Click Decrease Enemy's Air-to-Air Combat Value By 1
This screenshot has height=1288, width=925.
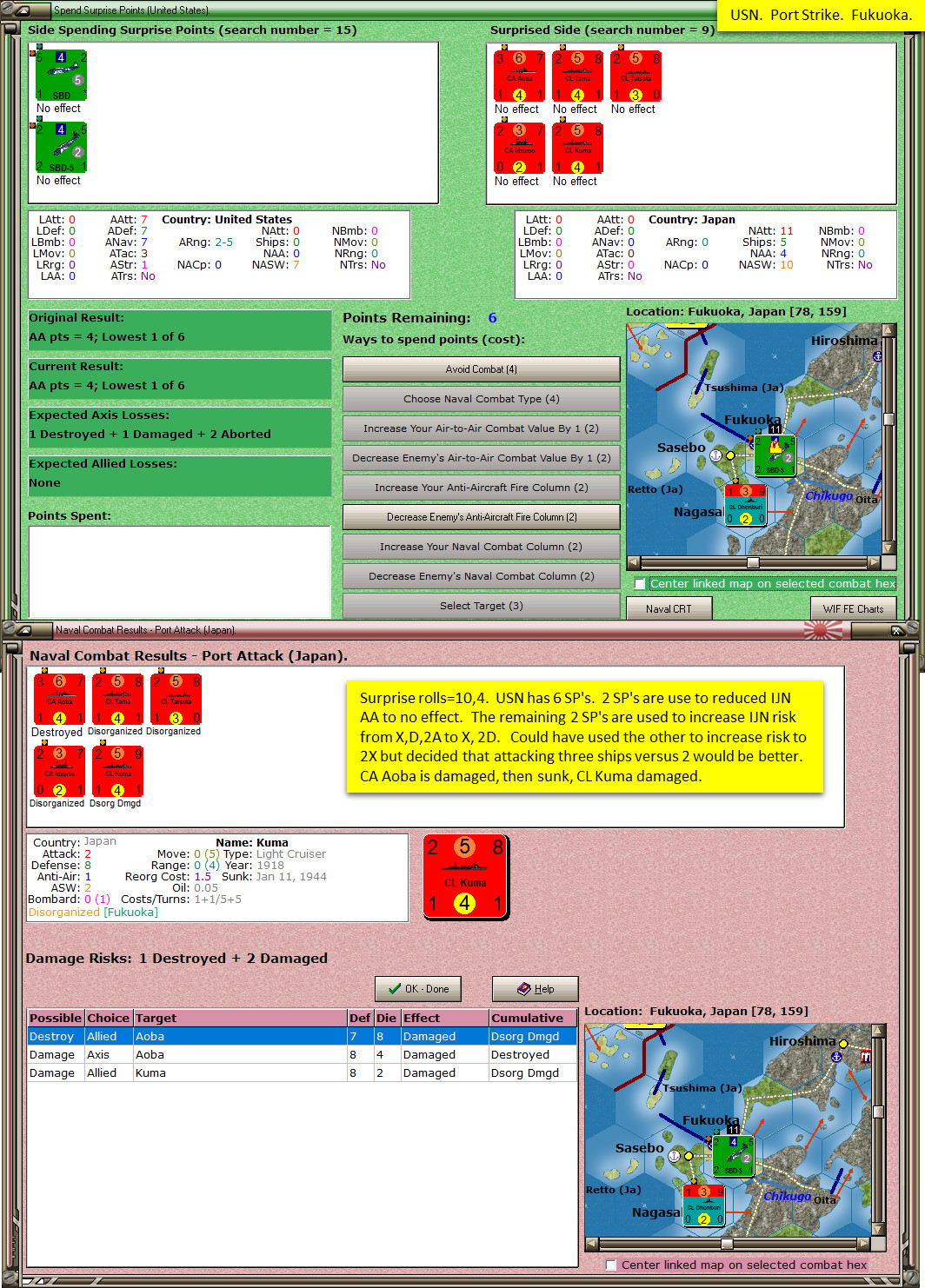point(481,458)
